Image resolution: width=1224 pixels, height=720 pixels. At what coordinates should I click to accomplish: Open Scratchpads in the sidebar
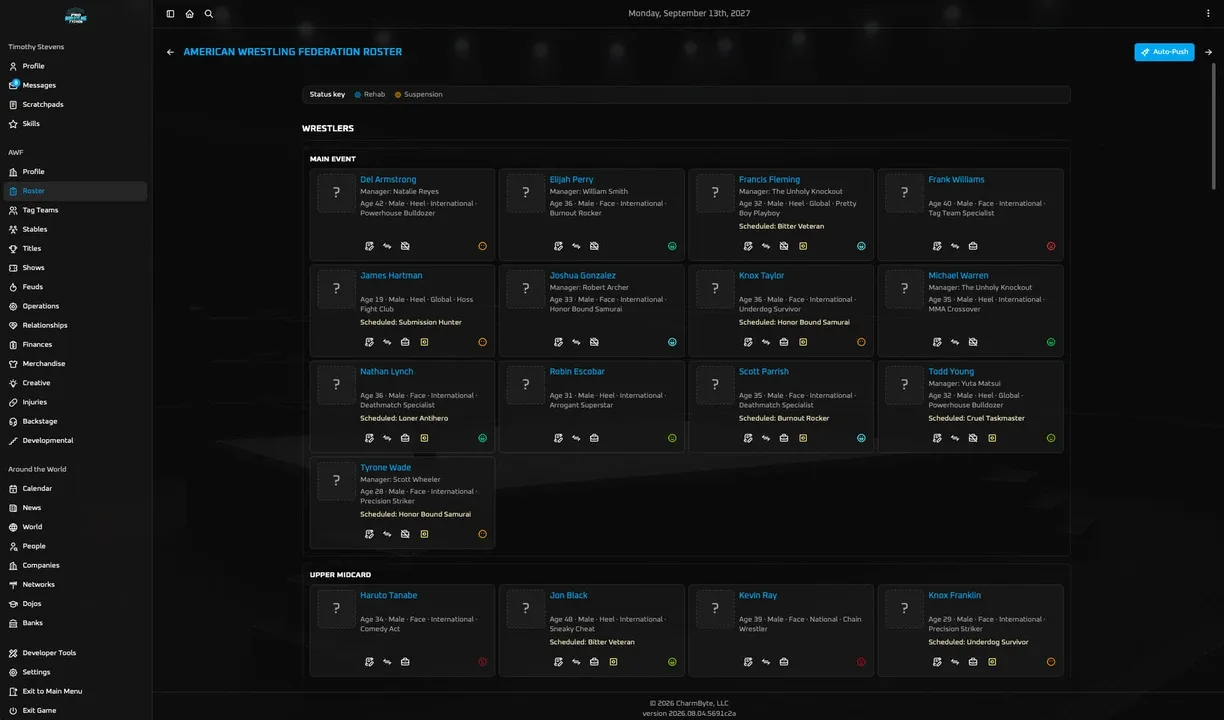pyautogui.click(x=75, y=104)
